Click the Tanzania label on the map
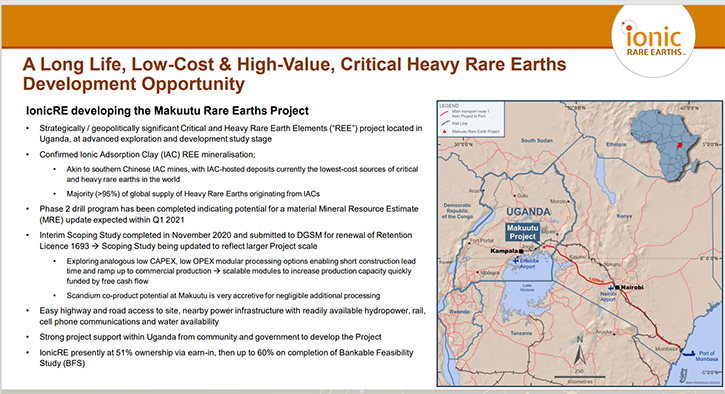 [521, 333]
